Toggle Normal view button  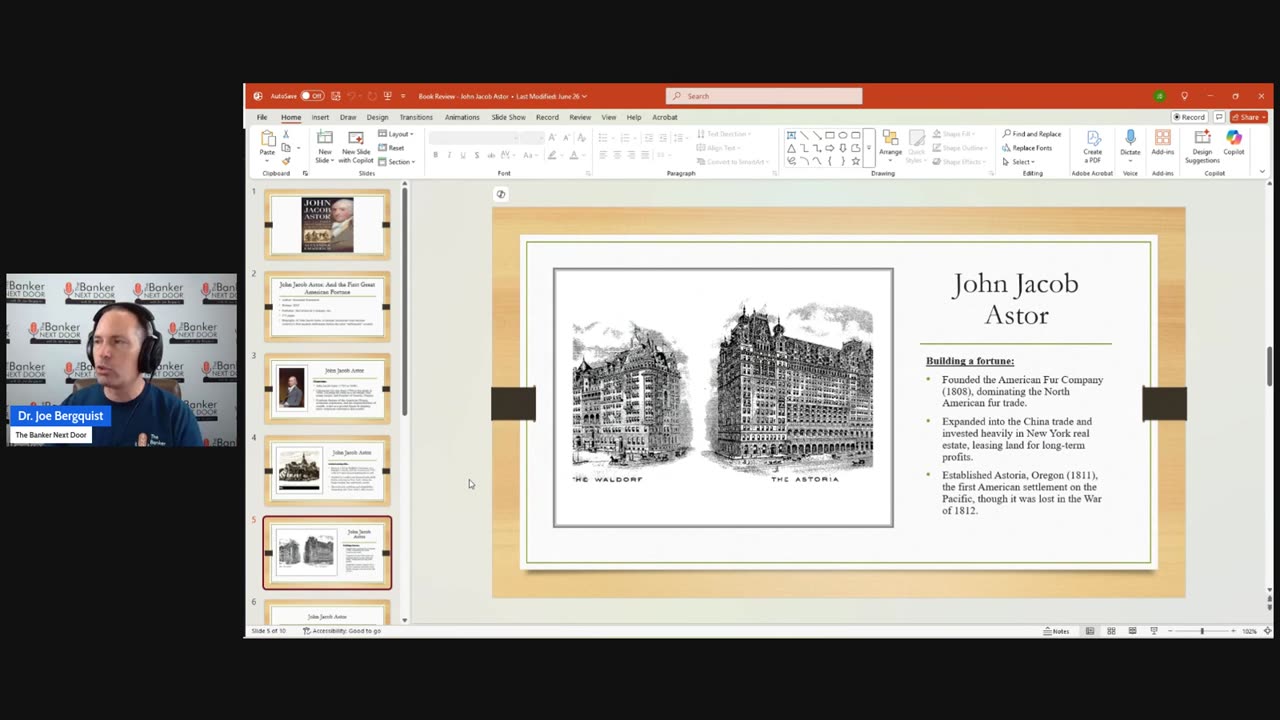pos(1090,631)
